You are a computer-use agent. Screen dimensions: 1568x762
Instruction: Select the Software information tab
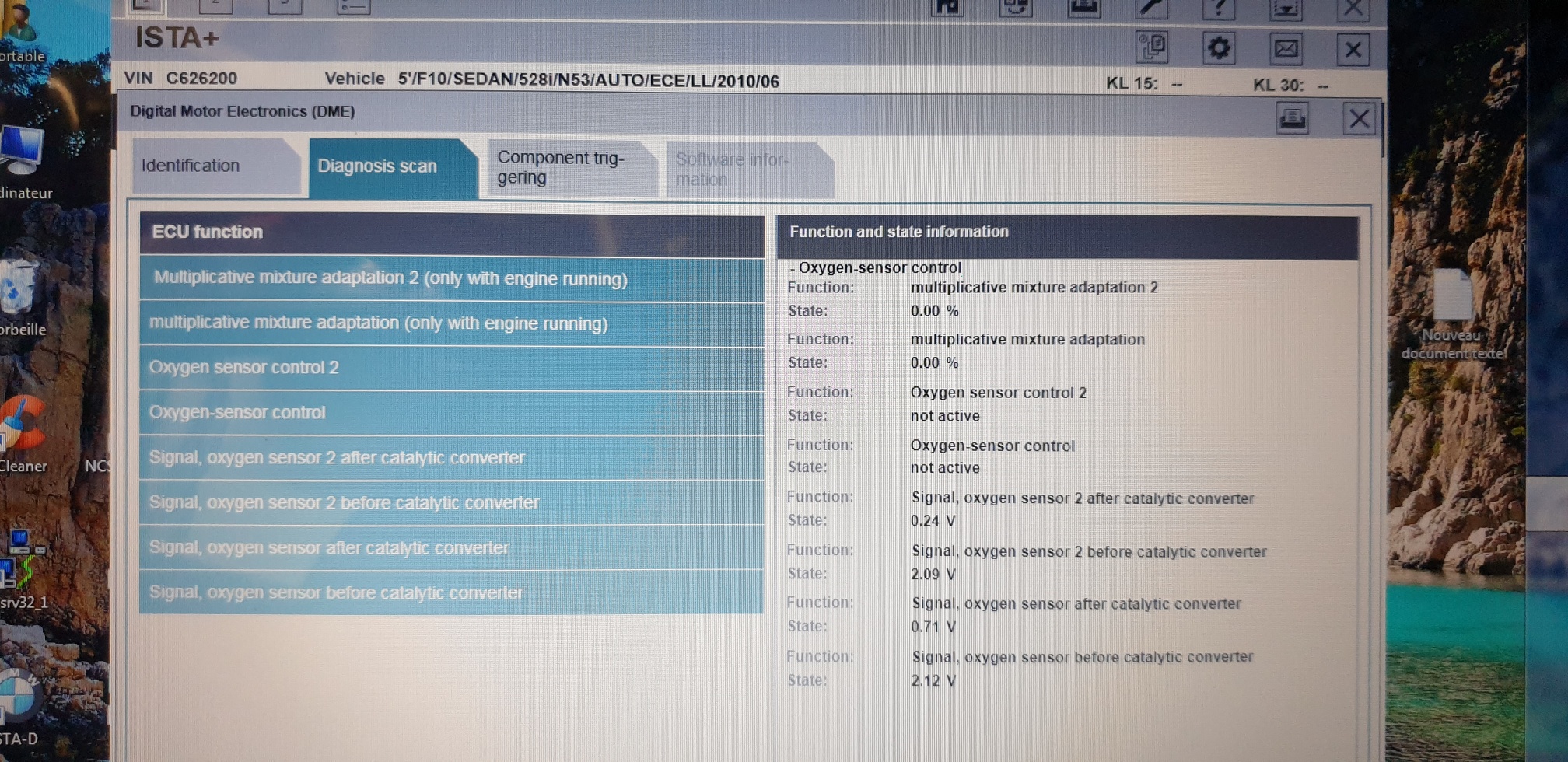[749, 169]
